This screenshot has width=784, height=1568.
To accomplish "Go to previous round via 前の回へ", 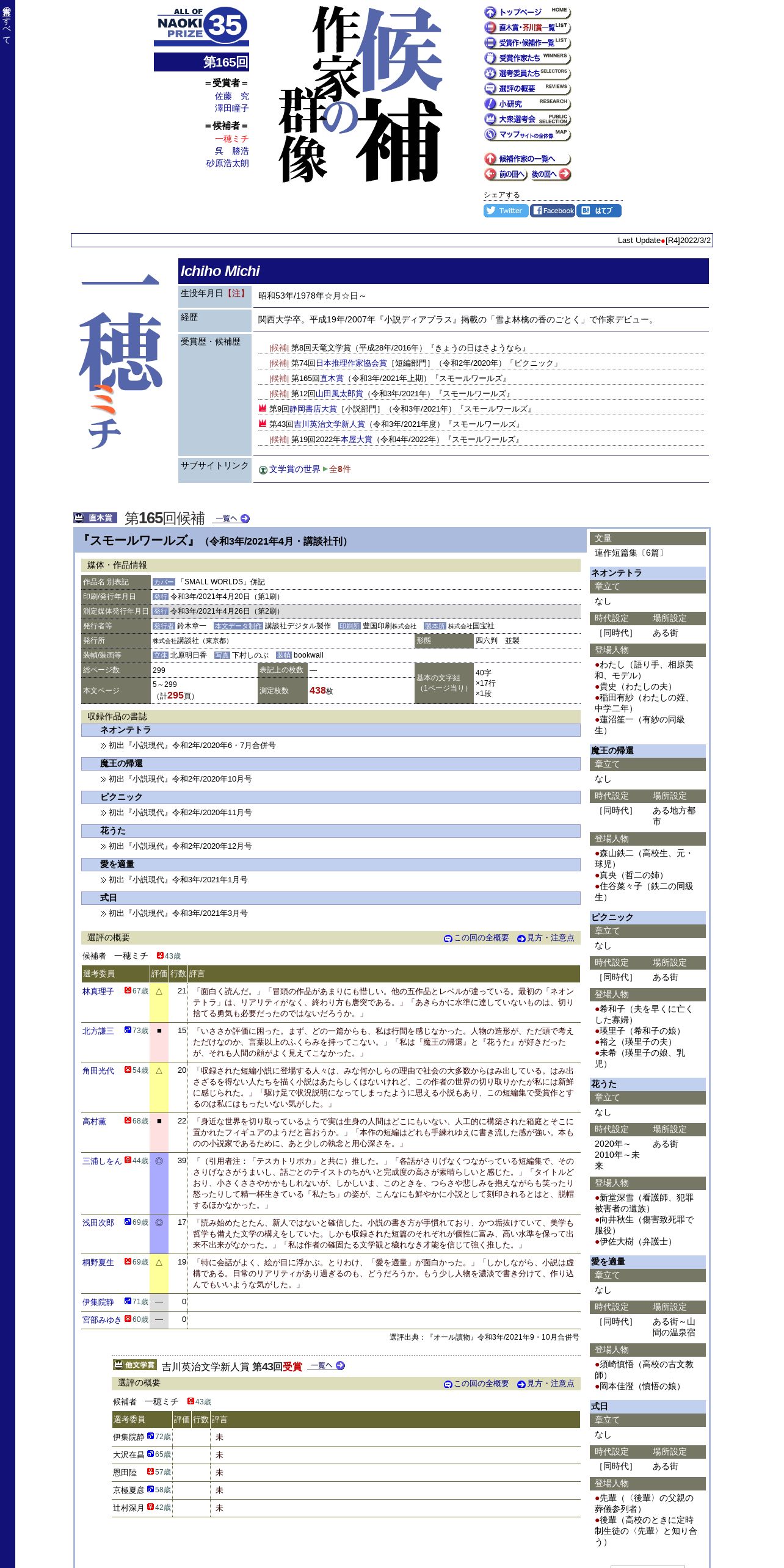I will pos(506,174).
